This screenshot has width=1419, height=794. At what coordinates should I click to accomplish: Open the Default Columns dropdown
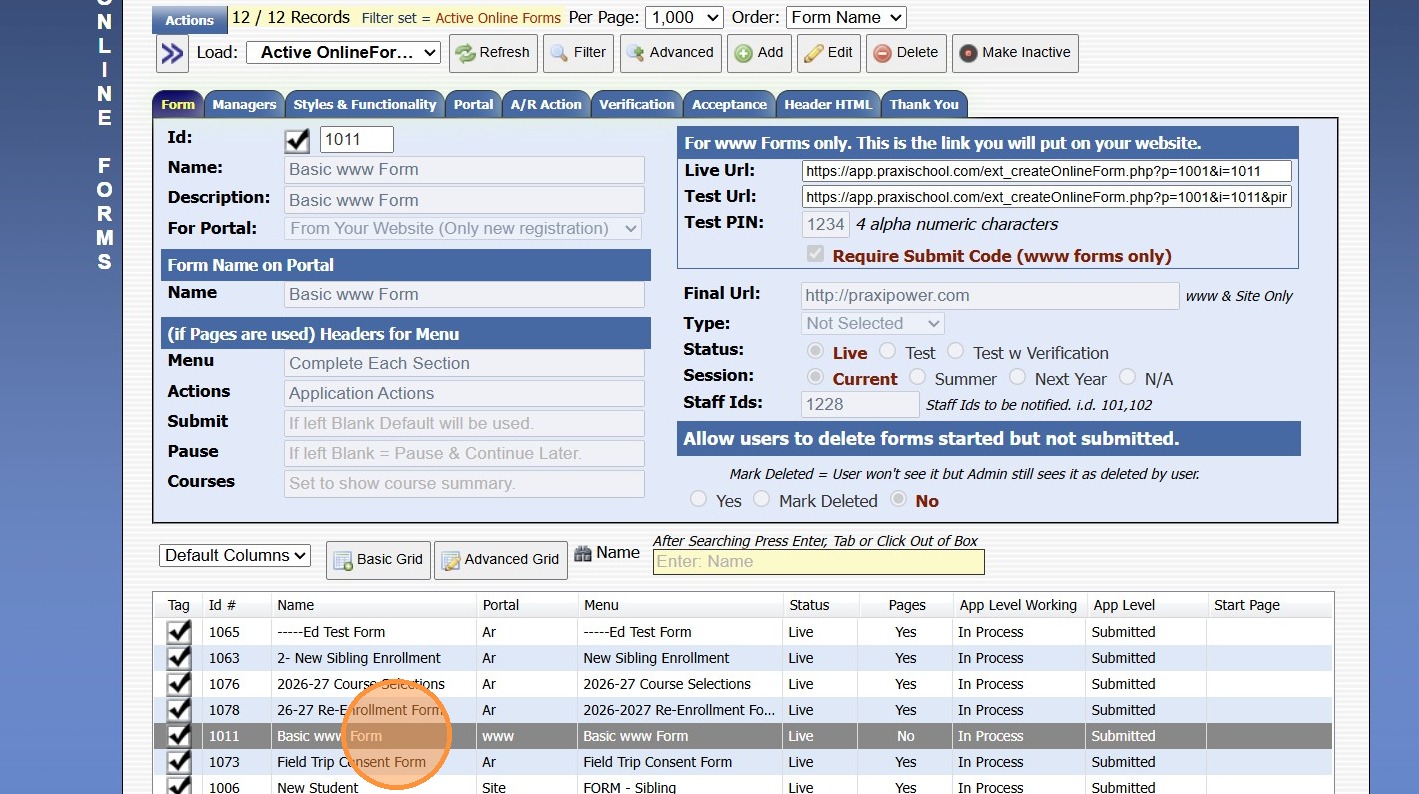click(x=235, y=556)
